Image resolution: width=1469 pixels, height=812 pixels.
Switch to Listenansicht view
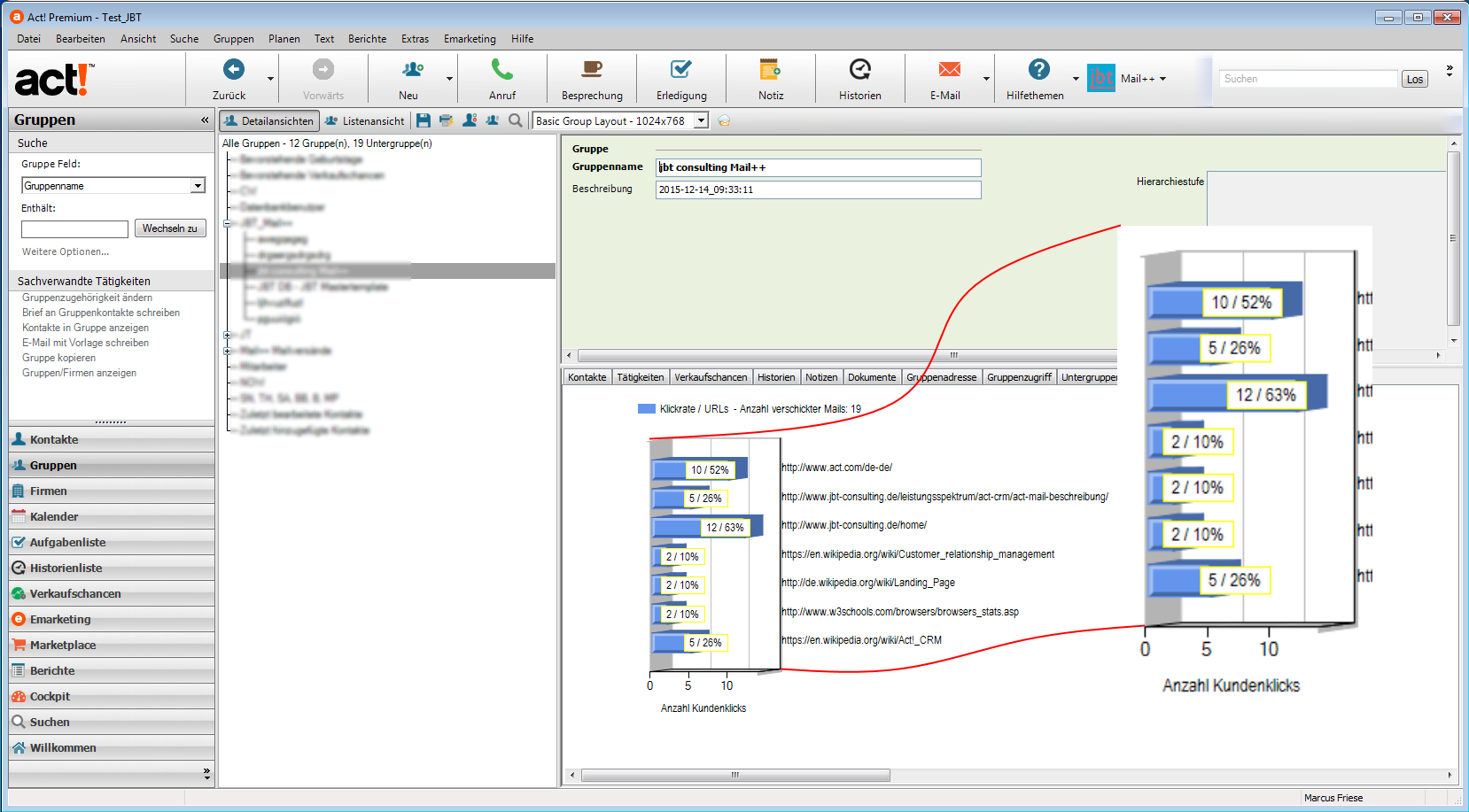364,121
